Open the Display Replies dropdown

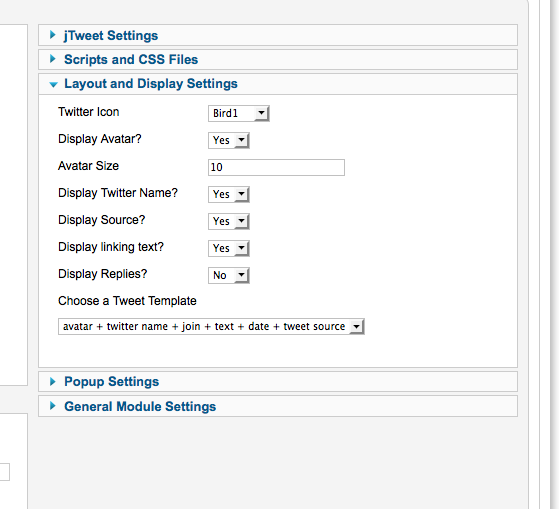tap(229, 275)
